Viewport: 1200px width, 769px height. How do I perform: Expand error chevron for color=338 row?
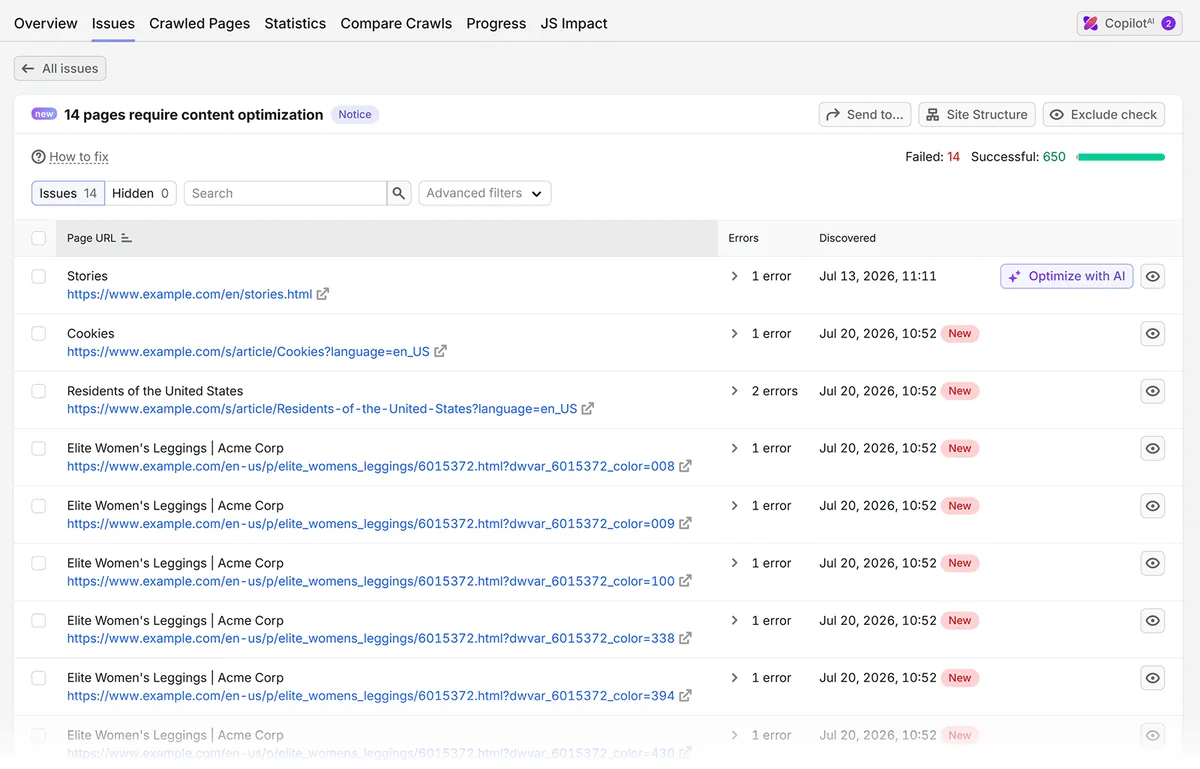click(734, 620)
